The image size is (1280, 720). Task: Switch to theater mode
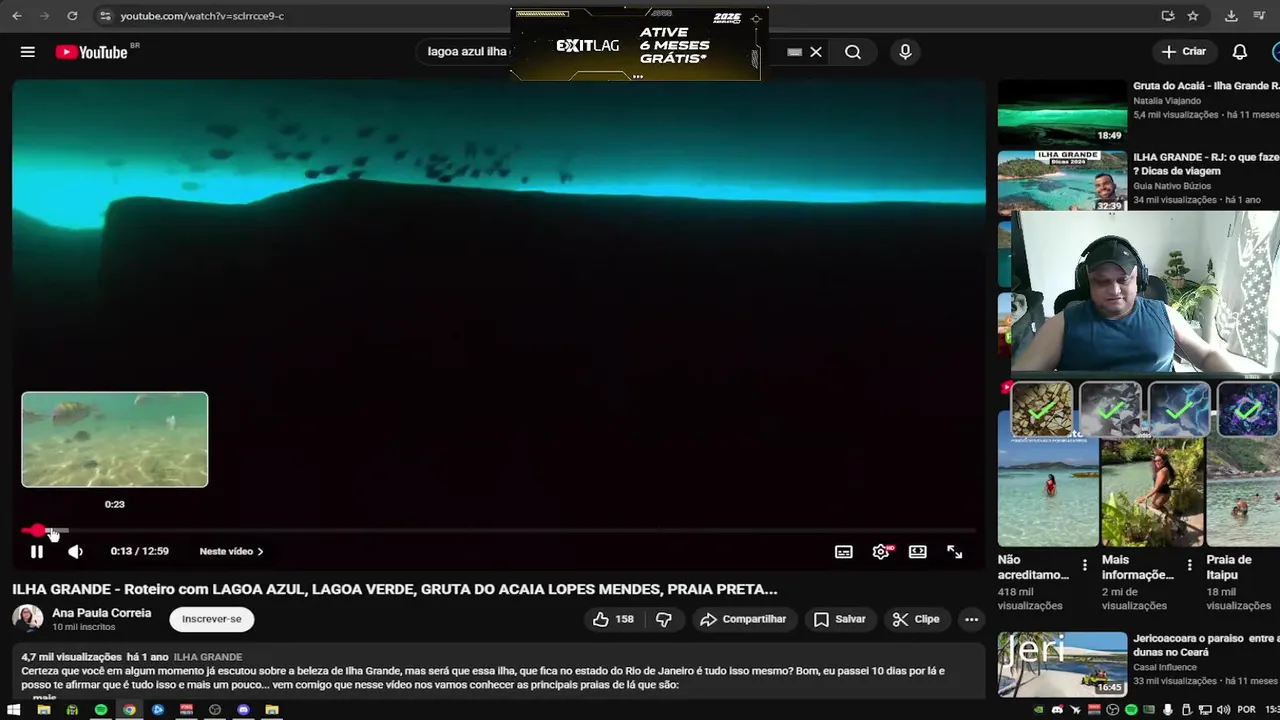tap(918, 552)
